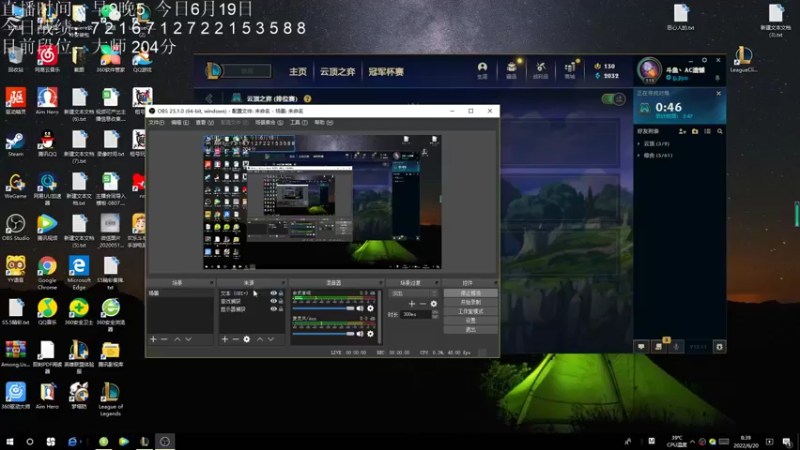Show hidden system tray icons chevron
This screenshot has height=450, width=800.
[x=692, y=441]
